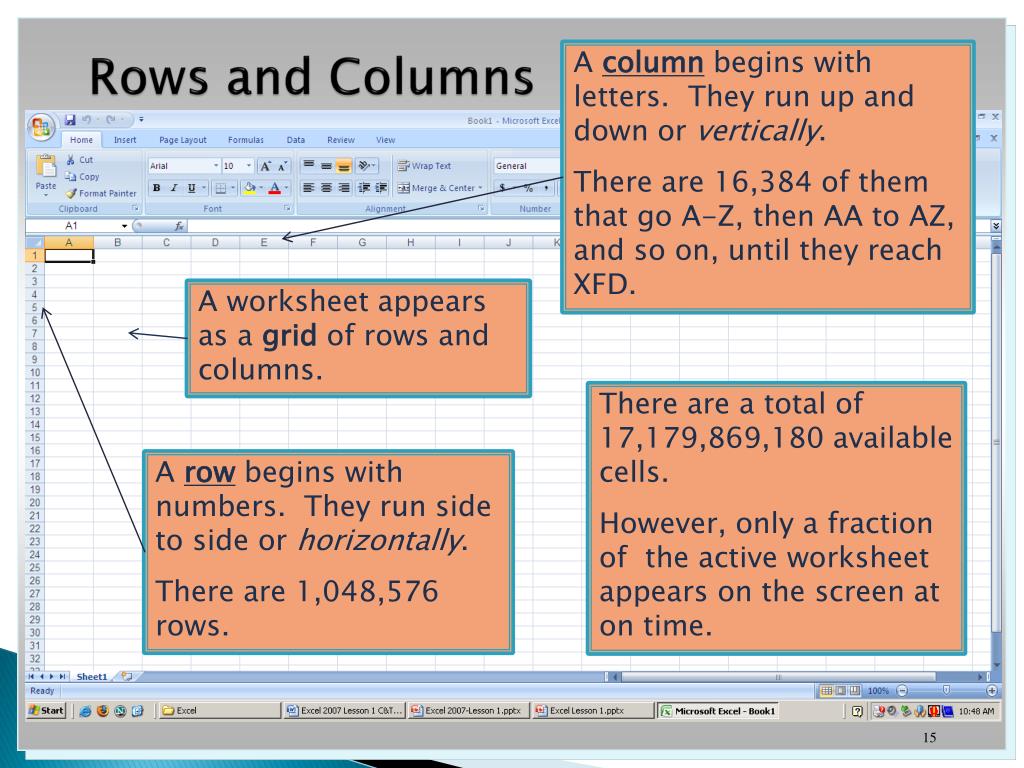Open the Office Button menu
The width and height of the screenshot is (1024, 768).
click(40, 126)
